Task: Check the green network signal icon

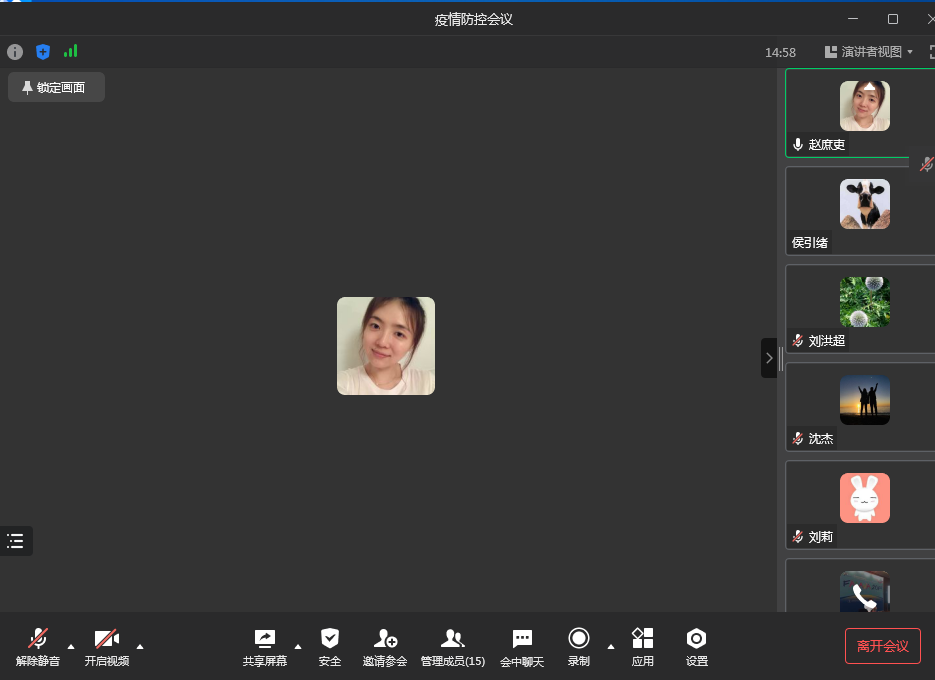Action: click(x=70, y=51)
